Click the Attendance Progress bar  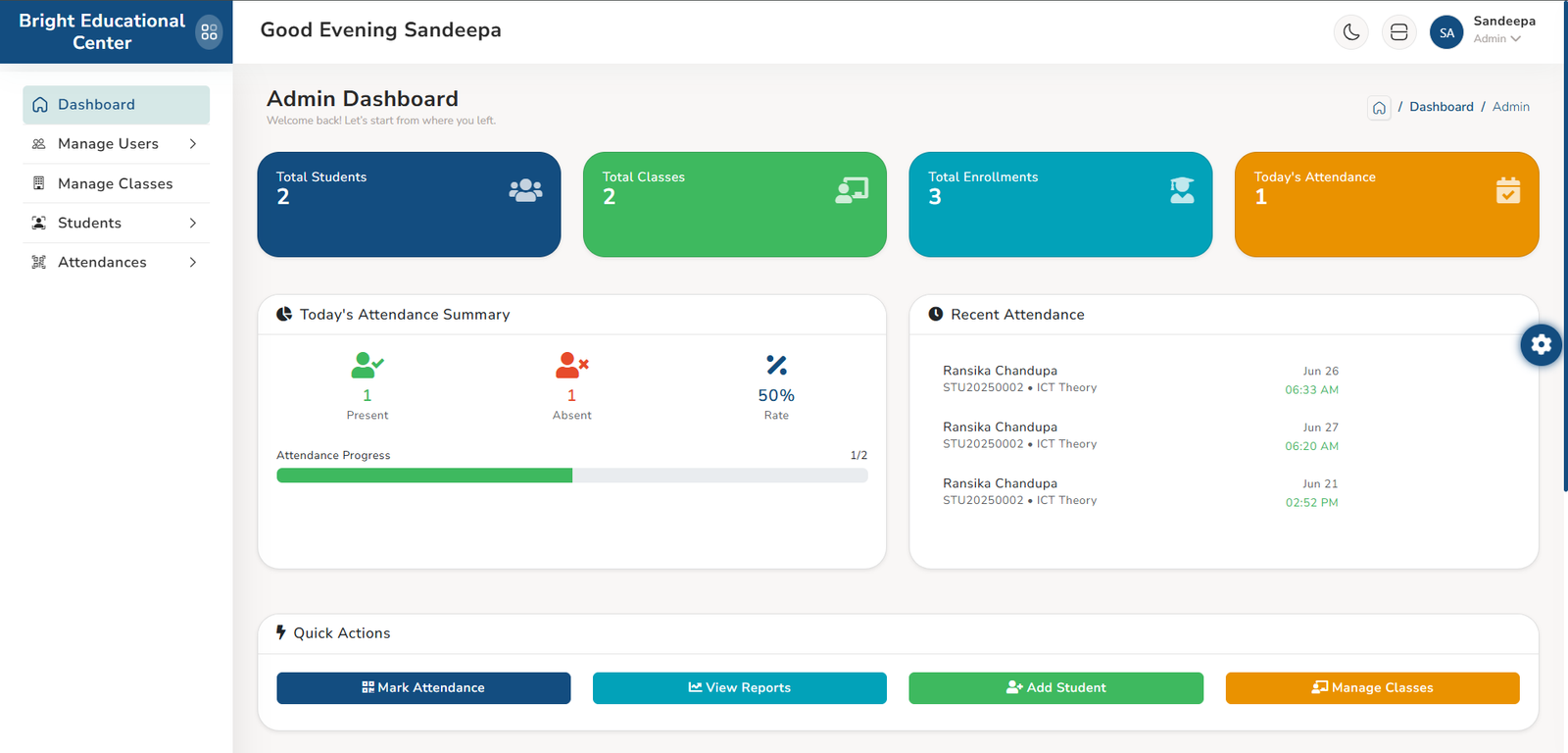(x=571, y=476)
